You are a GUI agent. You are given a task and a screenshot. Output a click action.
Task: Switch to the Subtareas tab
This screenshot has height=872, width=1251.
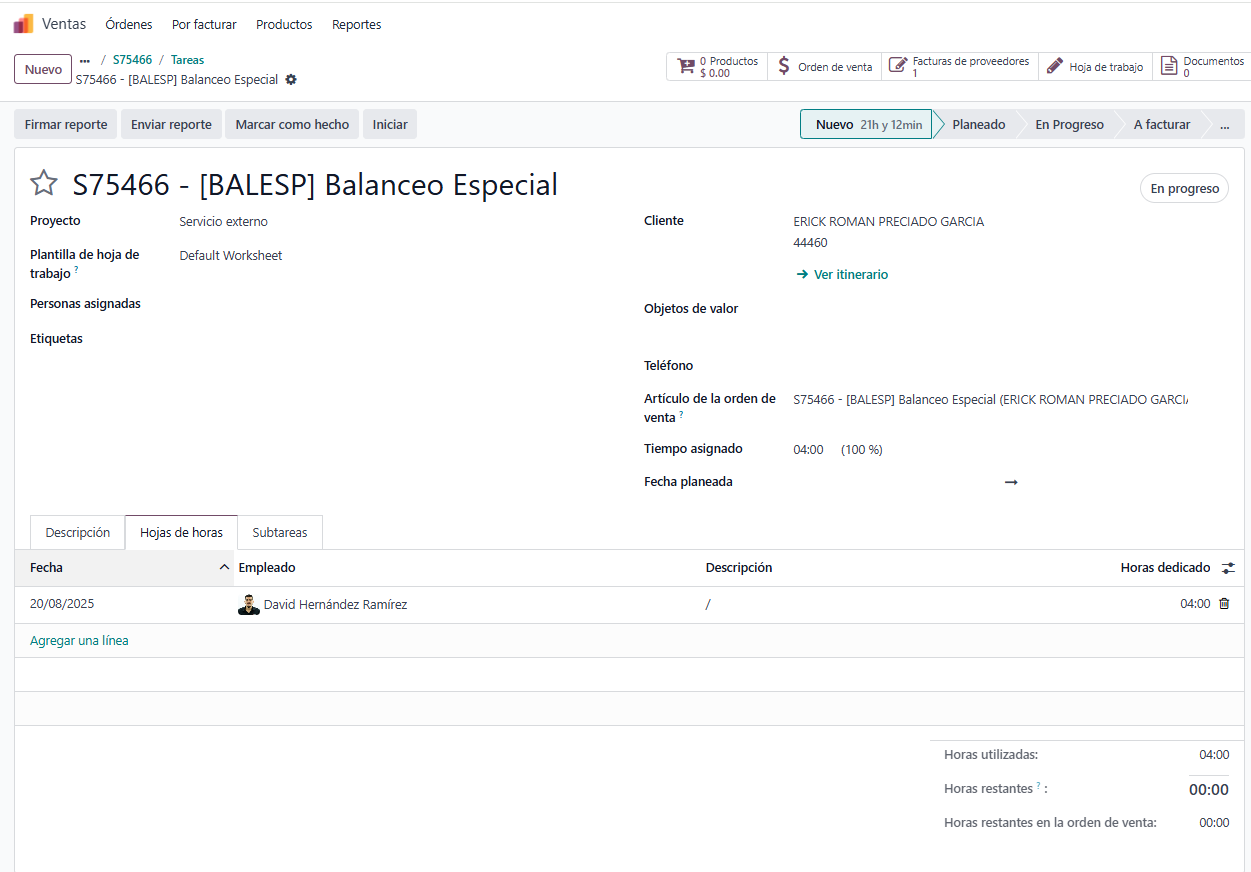pos(280,533)
